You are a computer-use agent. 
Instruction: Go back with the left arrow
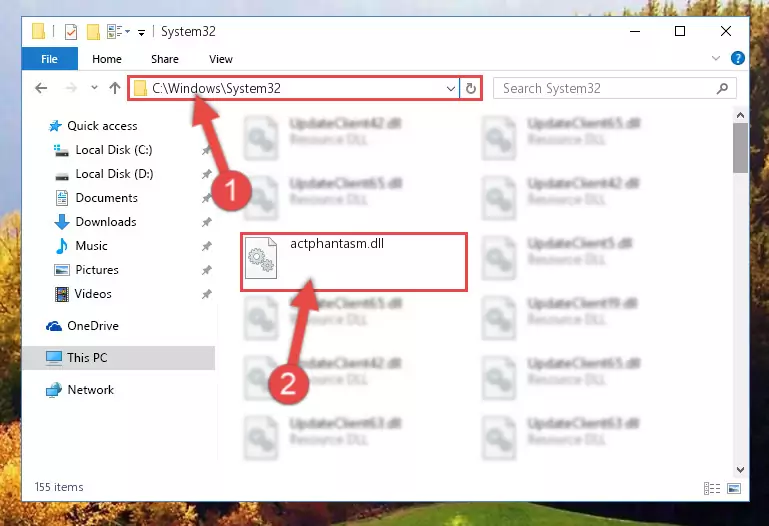click(41, 88)
